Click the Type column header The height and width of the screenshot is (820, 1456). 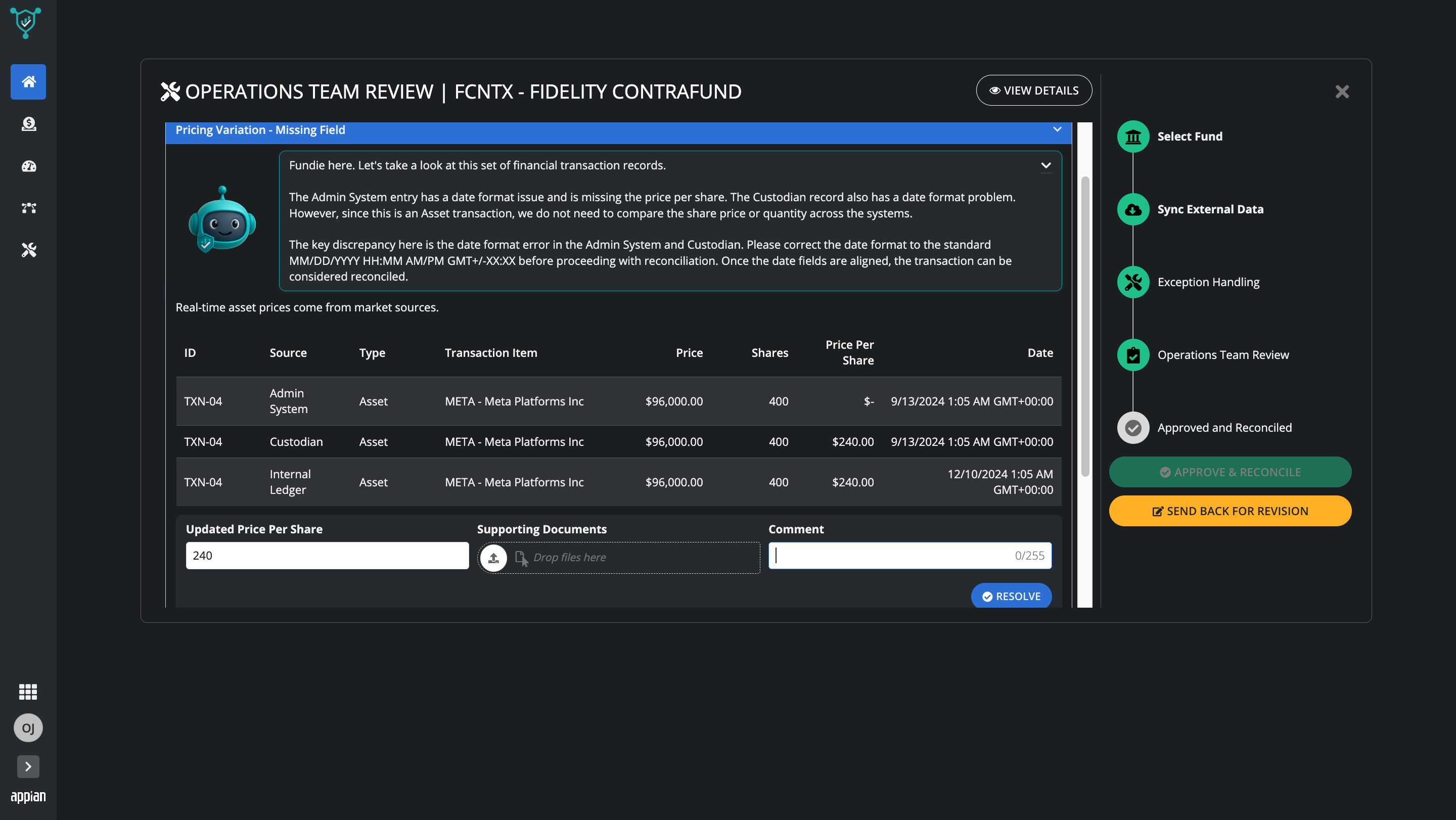coord(372,353)
